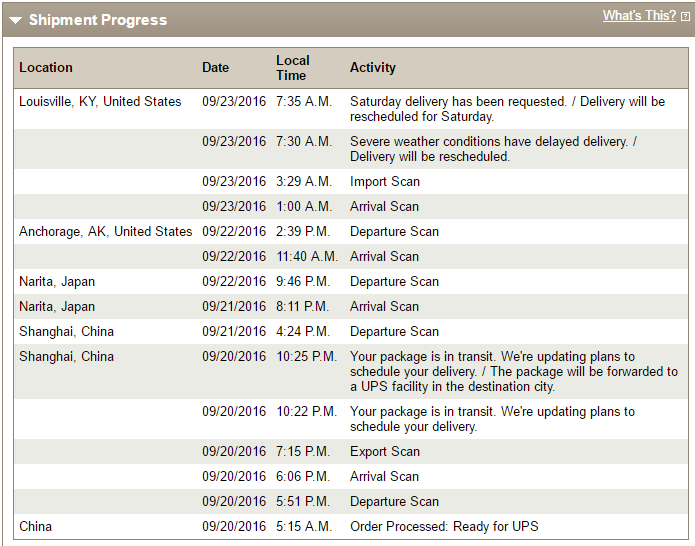Viewport: 695px width, 546px height.
Task: Open the "What's This?" help link
Action: tap(638, 16)
